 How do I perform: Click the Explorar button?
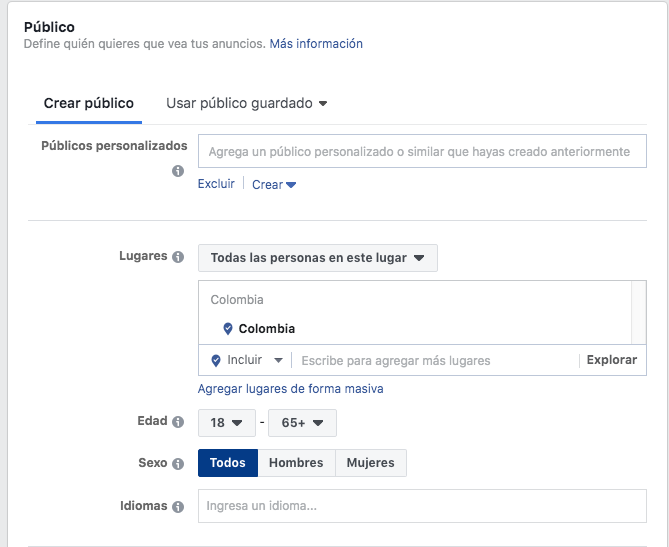pyautogui.click(x=612, y=360)
